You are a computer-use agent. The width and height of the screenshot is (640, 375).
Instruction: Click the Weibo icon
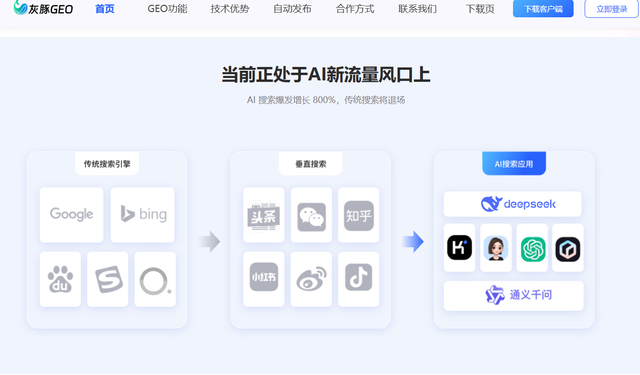pyautogui.click(x=311, y=279)
